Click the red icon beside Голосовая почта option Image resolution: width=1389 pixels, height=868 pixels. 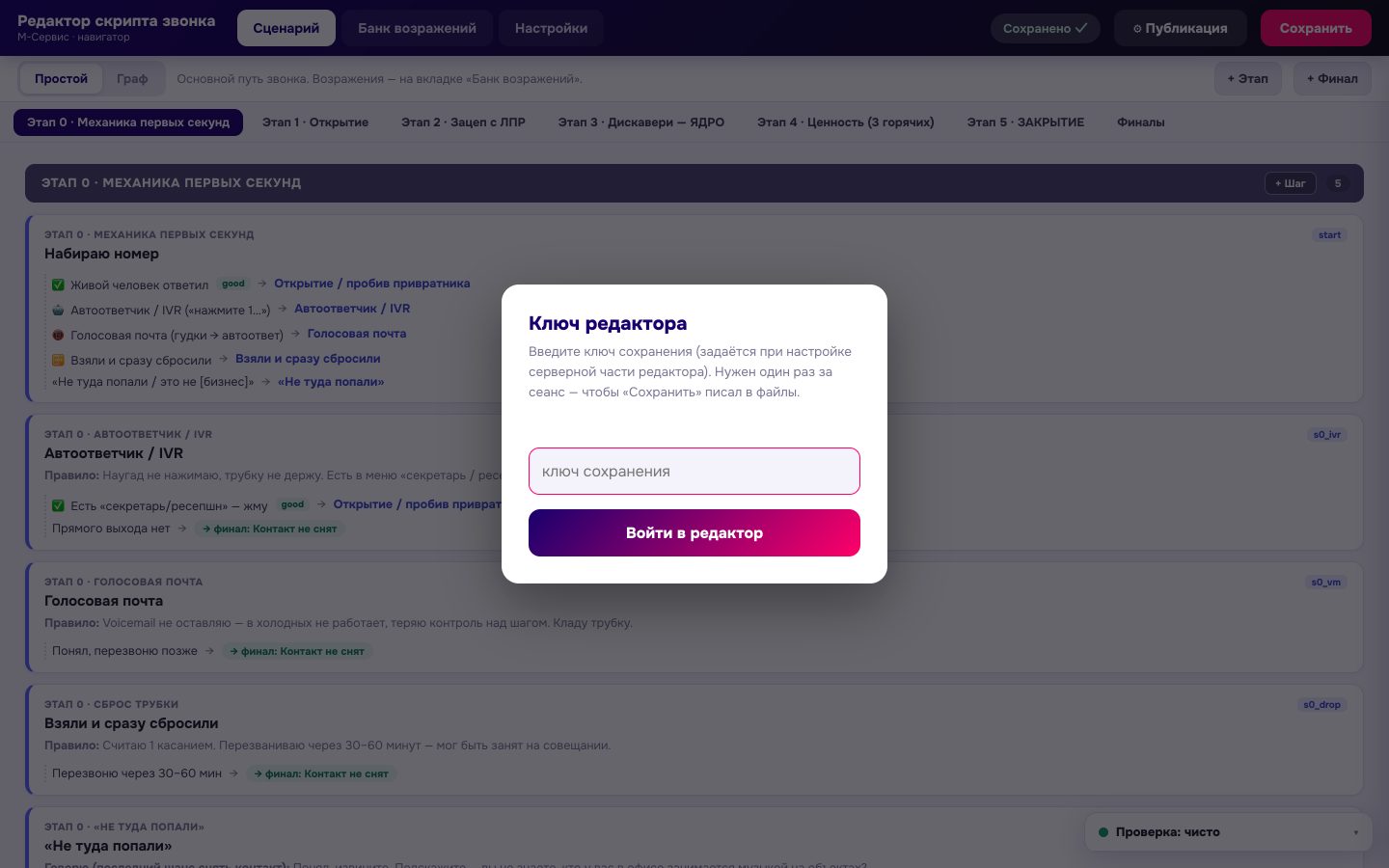[x=58, y=335]
